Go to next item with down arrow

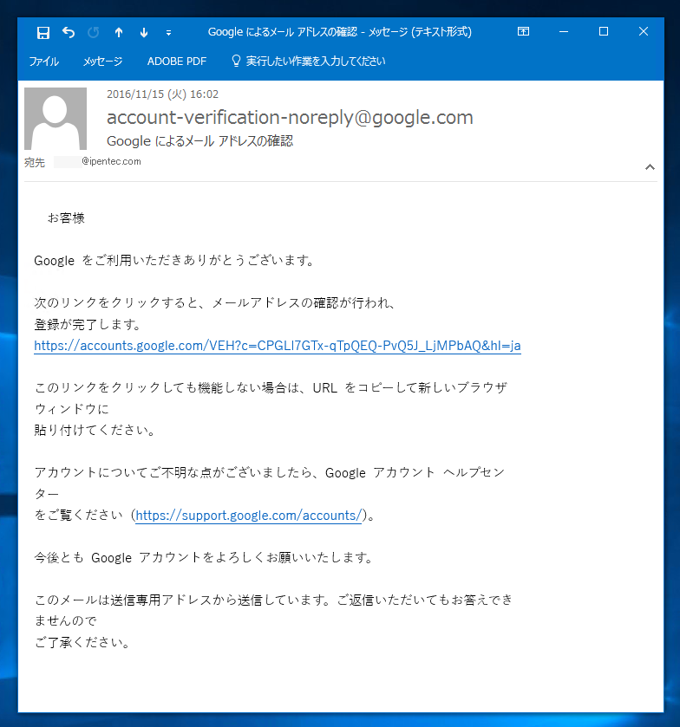144,32
